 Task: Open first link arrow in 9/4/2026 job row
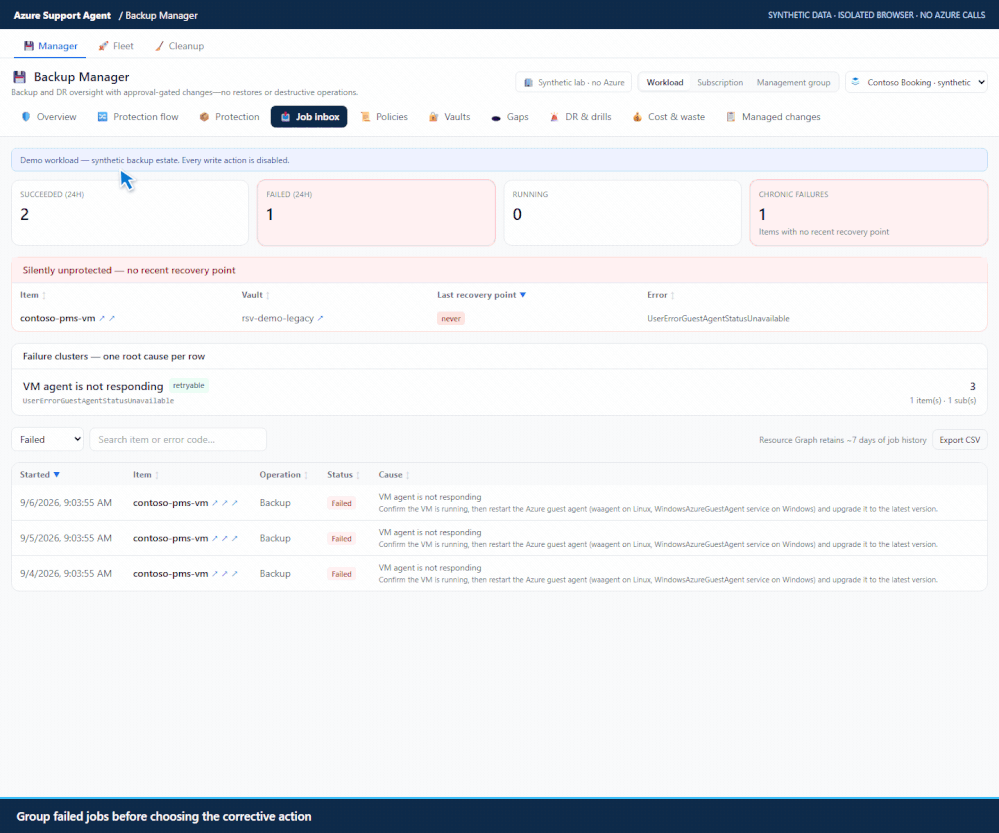click(x=215, y=574)
